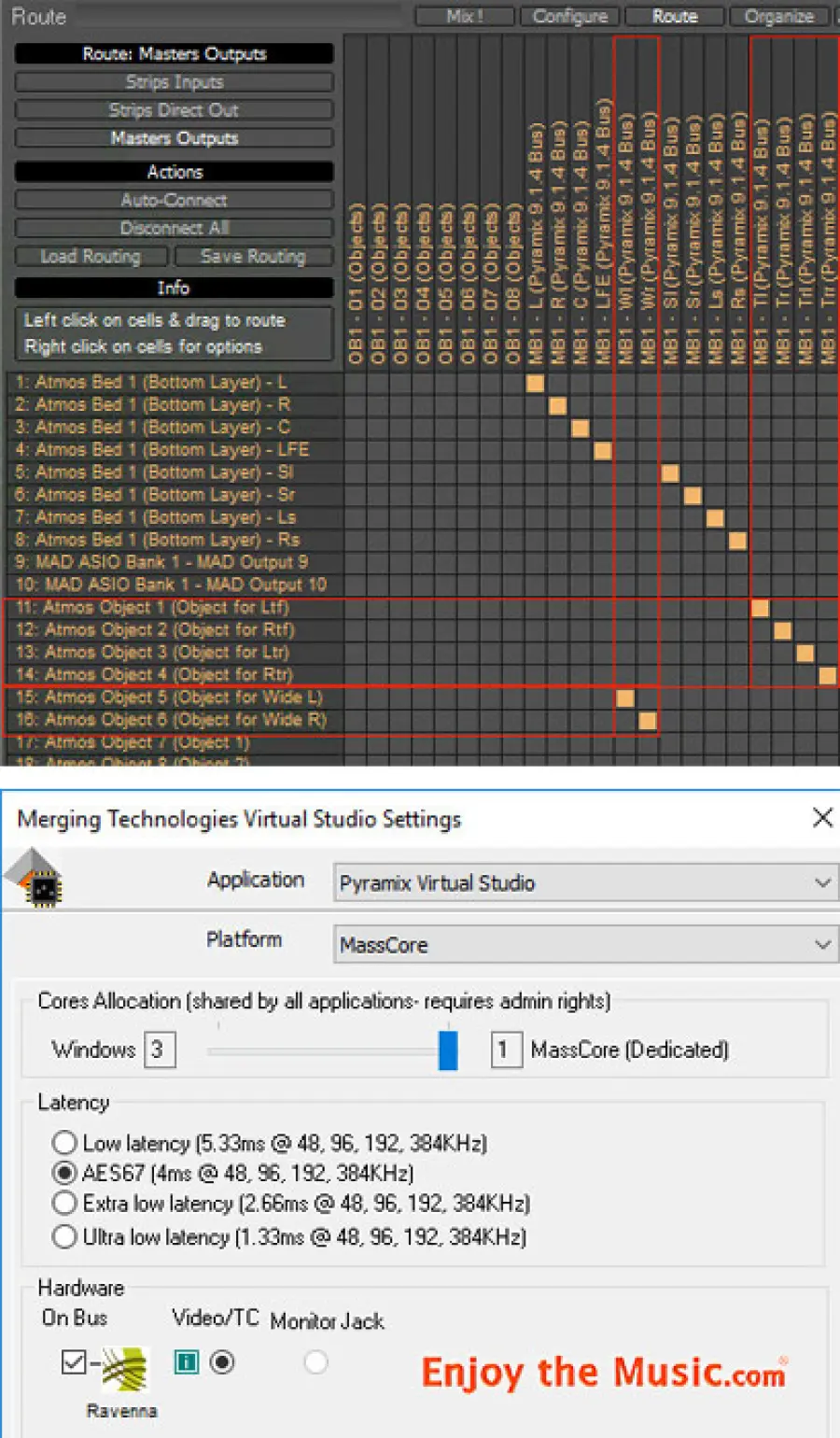Click the Video/TC info icon

tap(187, 1362)
